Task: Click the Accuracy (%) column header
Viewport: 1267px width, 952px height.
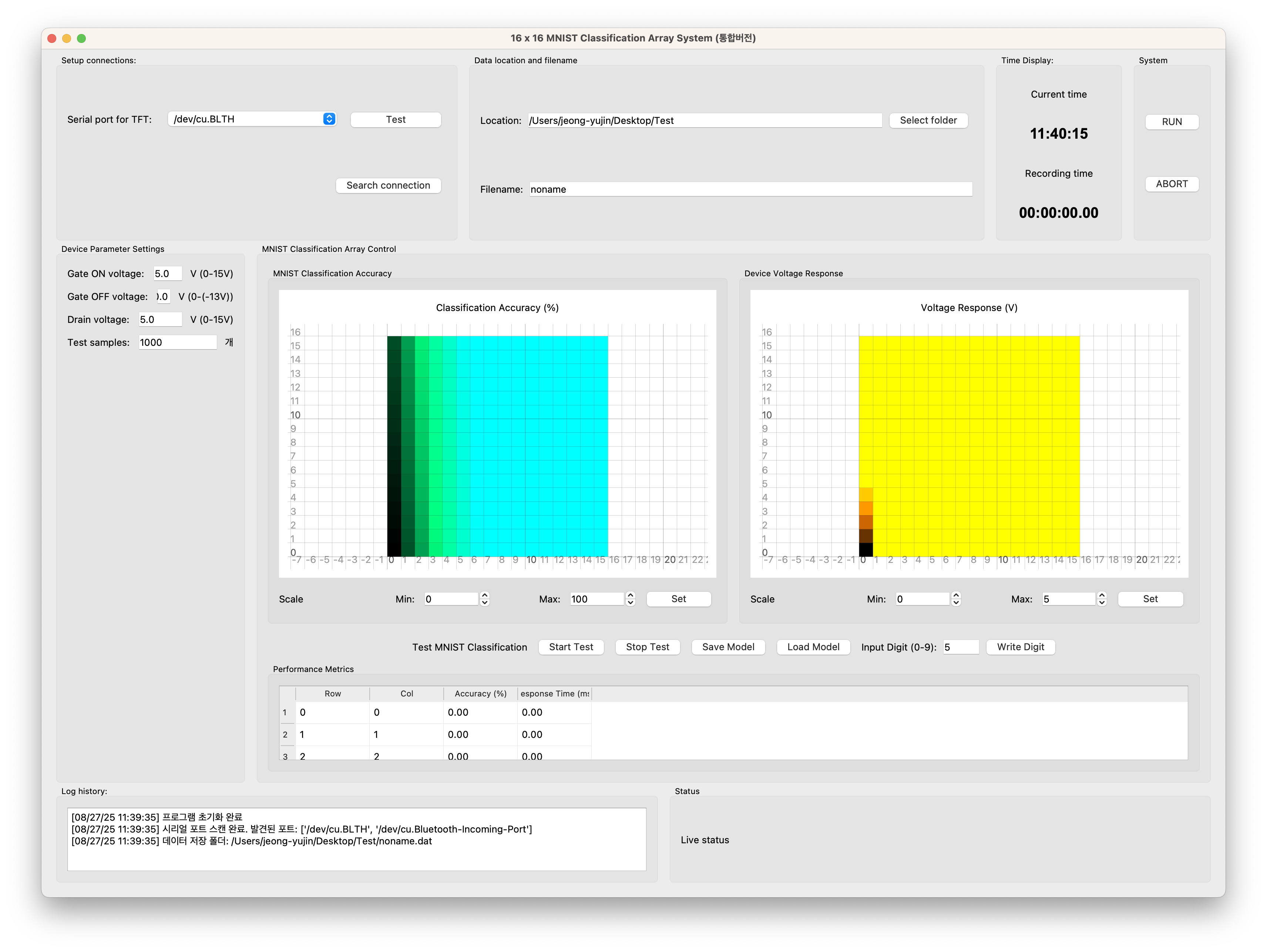Action: (x=480, y=693)
